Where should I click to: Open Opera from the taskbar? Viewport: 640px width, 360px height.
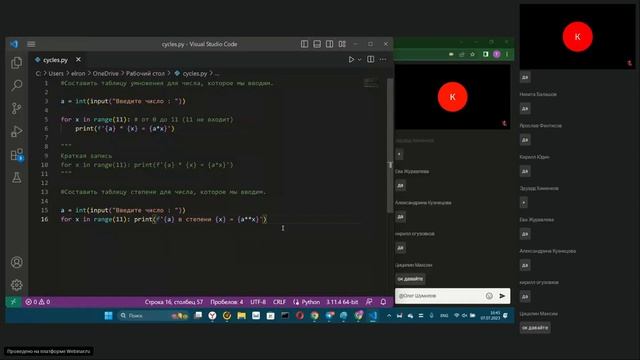point(300,316)
